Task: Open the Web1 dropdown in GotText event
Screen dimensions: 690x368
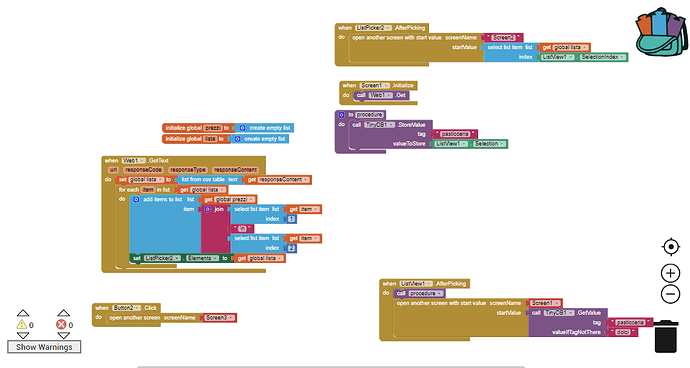Action: pos(133,161)
